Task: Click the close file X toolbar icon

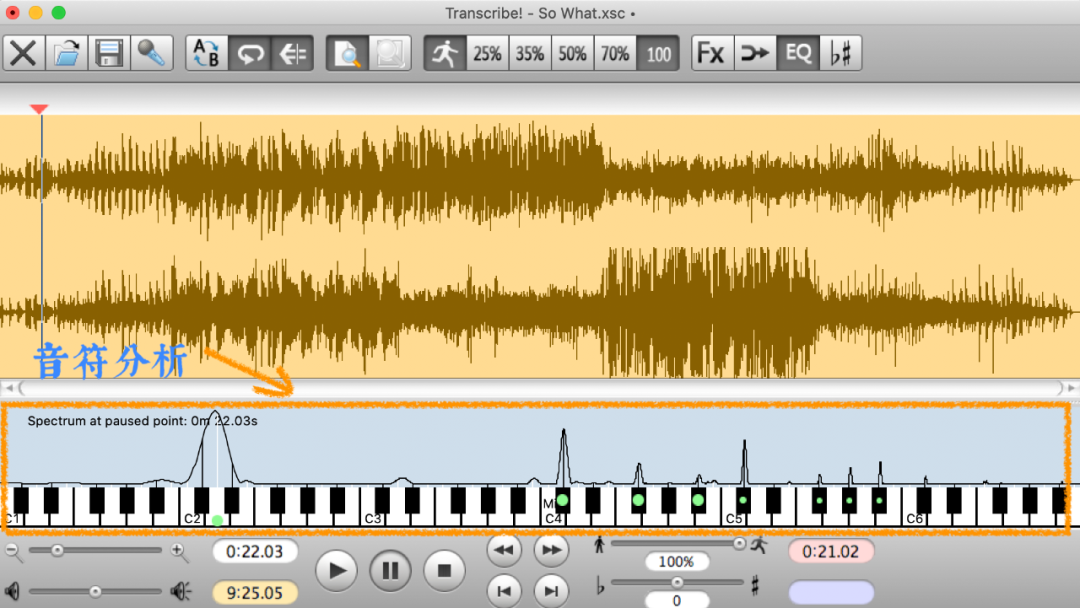Action: tap(23, 53)
